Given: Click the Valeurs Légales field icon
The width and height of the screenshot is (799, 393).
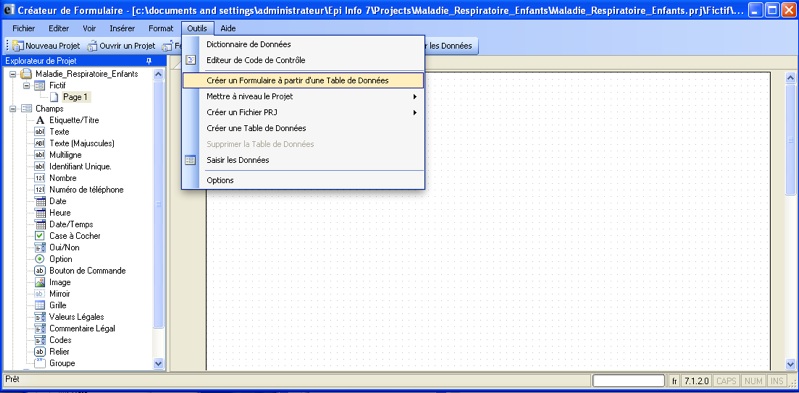Looking at the screenshot, I should pos(40,317).
